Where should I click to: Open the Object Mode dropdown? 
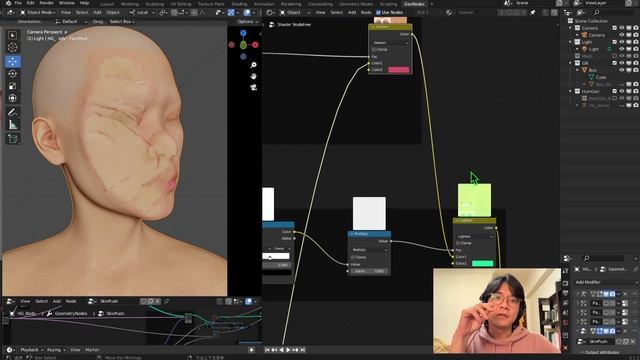click(38, 13)
